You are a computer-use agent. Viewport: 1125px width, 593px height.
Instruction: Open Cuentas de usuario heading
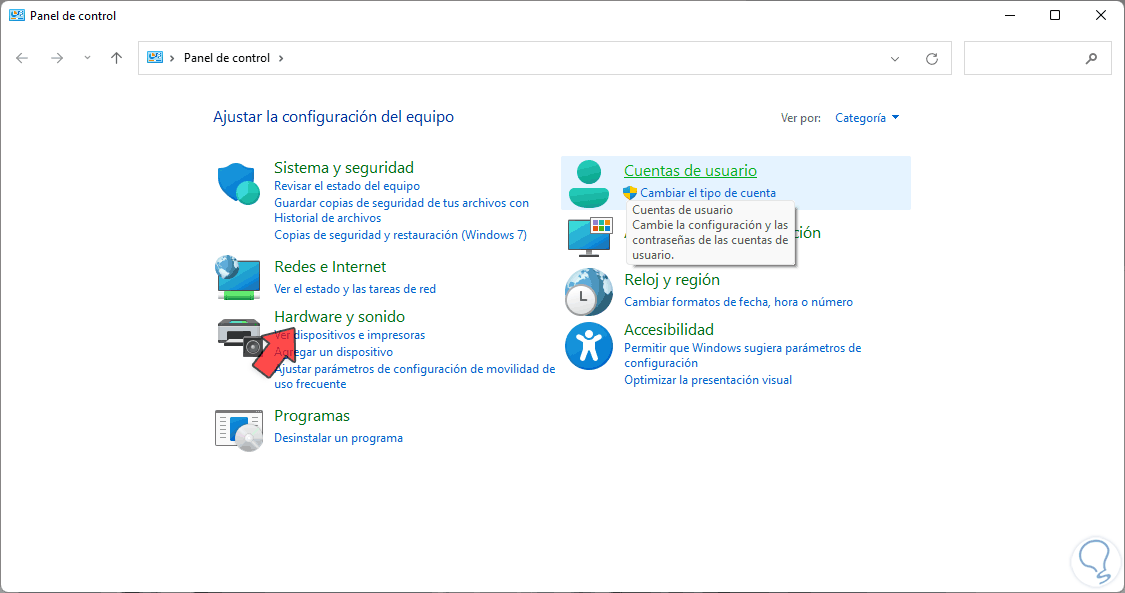[x=690, y=171]
